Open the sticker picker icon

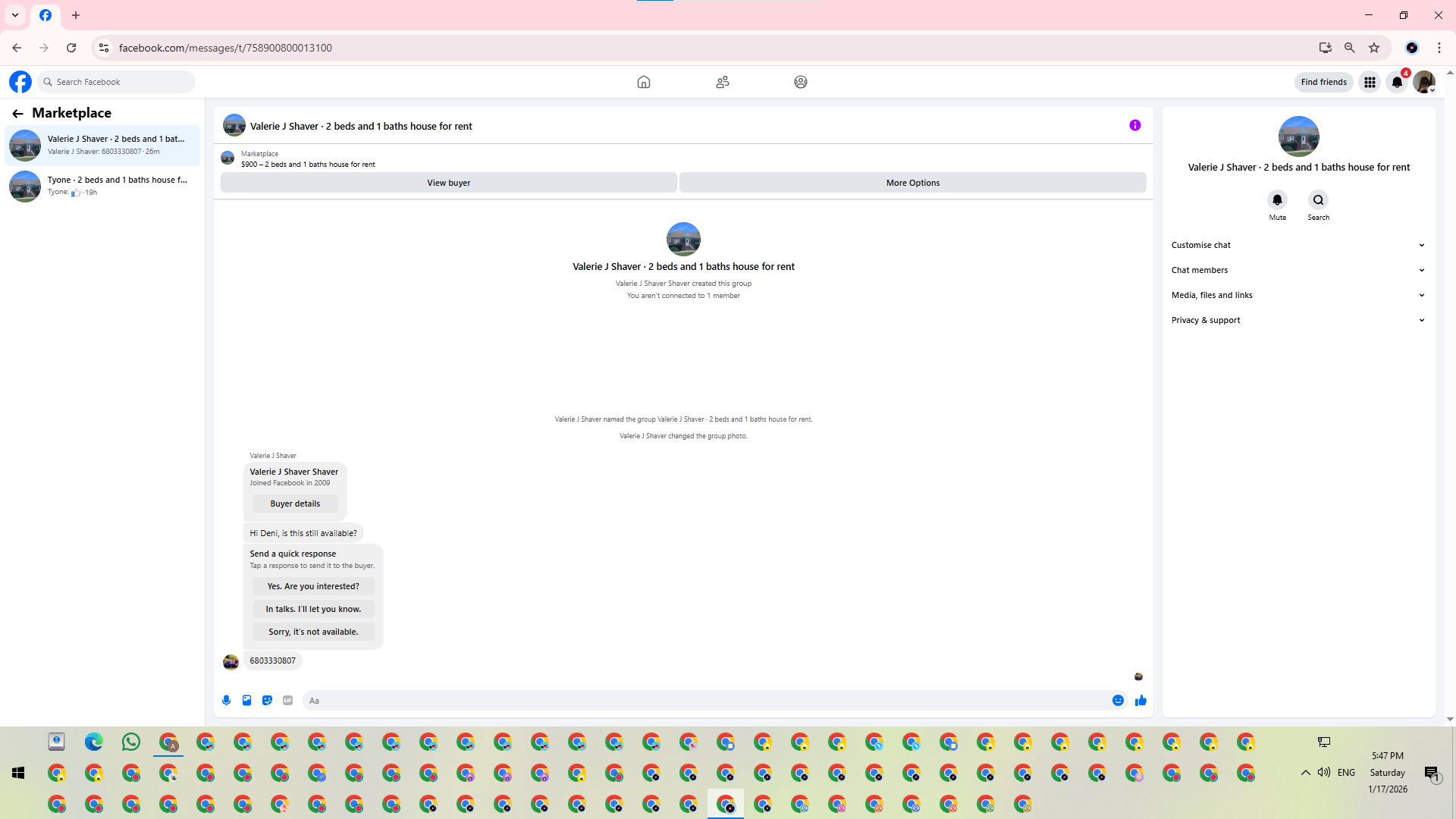[x=267, y=701]
